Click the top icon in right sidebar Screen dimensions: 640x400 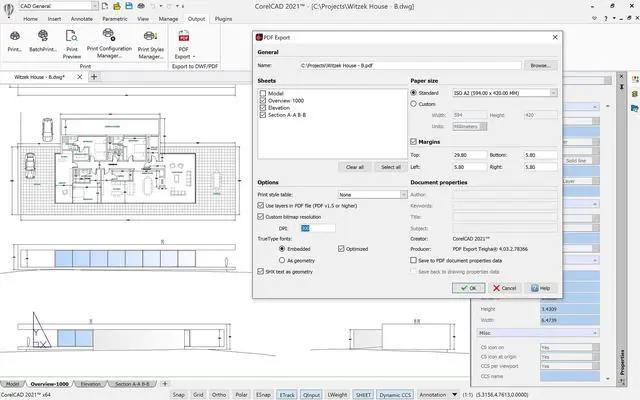pyautogui.click(x=635, y=79)
